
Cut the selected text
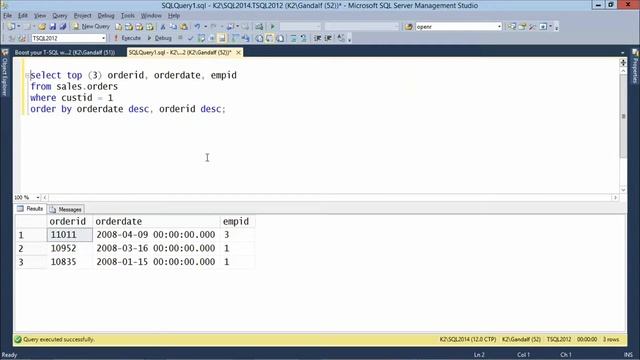point(163,27)
